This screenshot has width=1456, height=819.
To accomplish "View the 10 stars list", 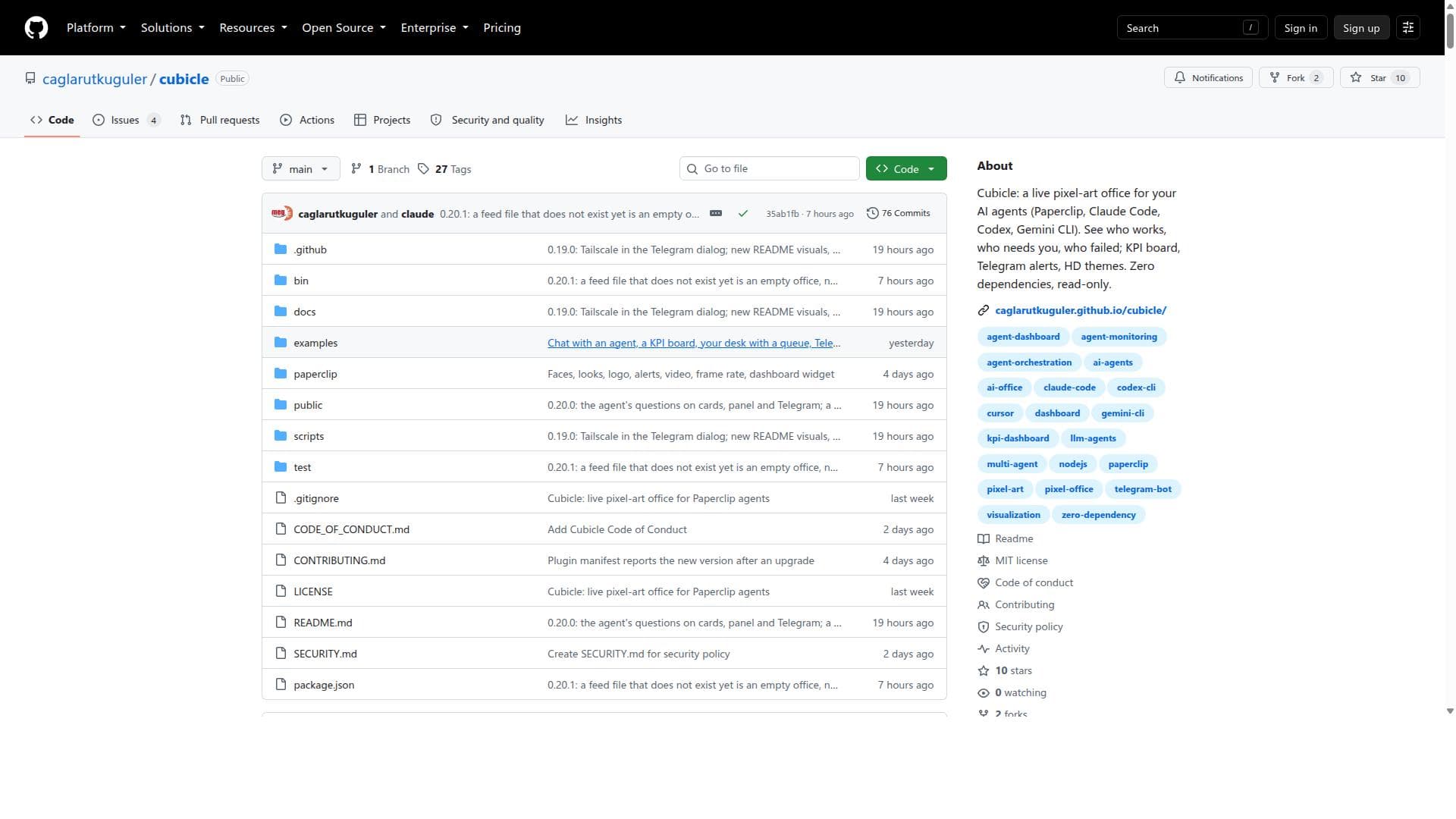I will tap(1006, 671).
